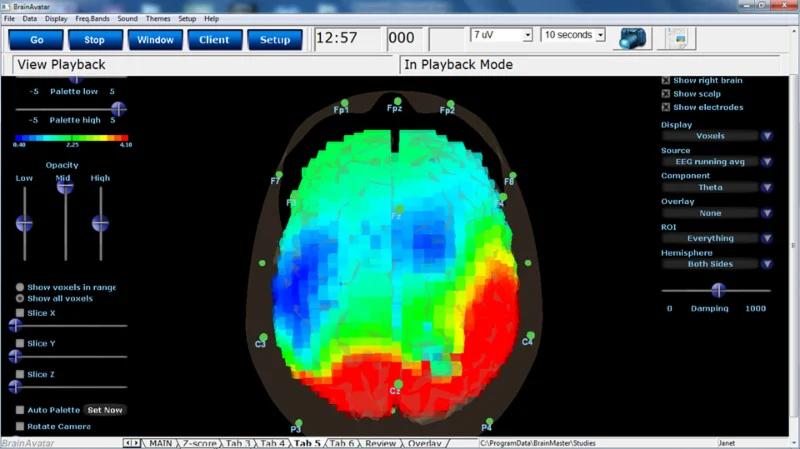Click the 000 counter field

point(406,38)
